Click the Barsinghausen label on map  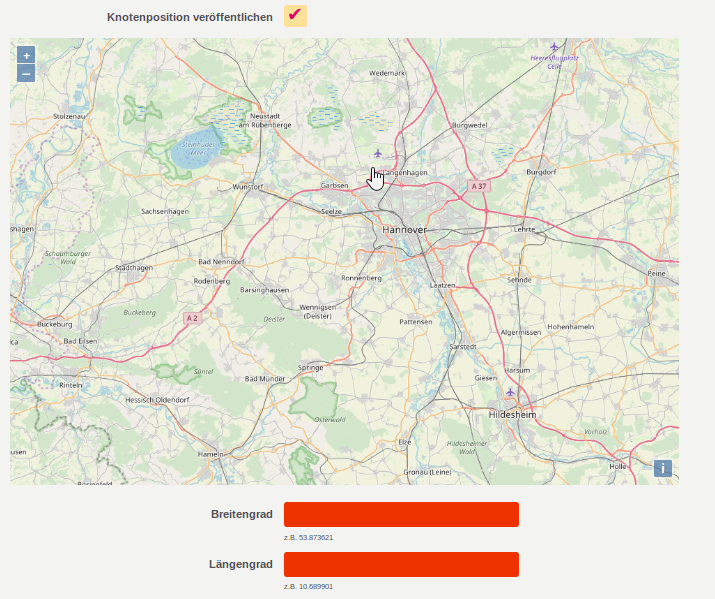[264, 290]
